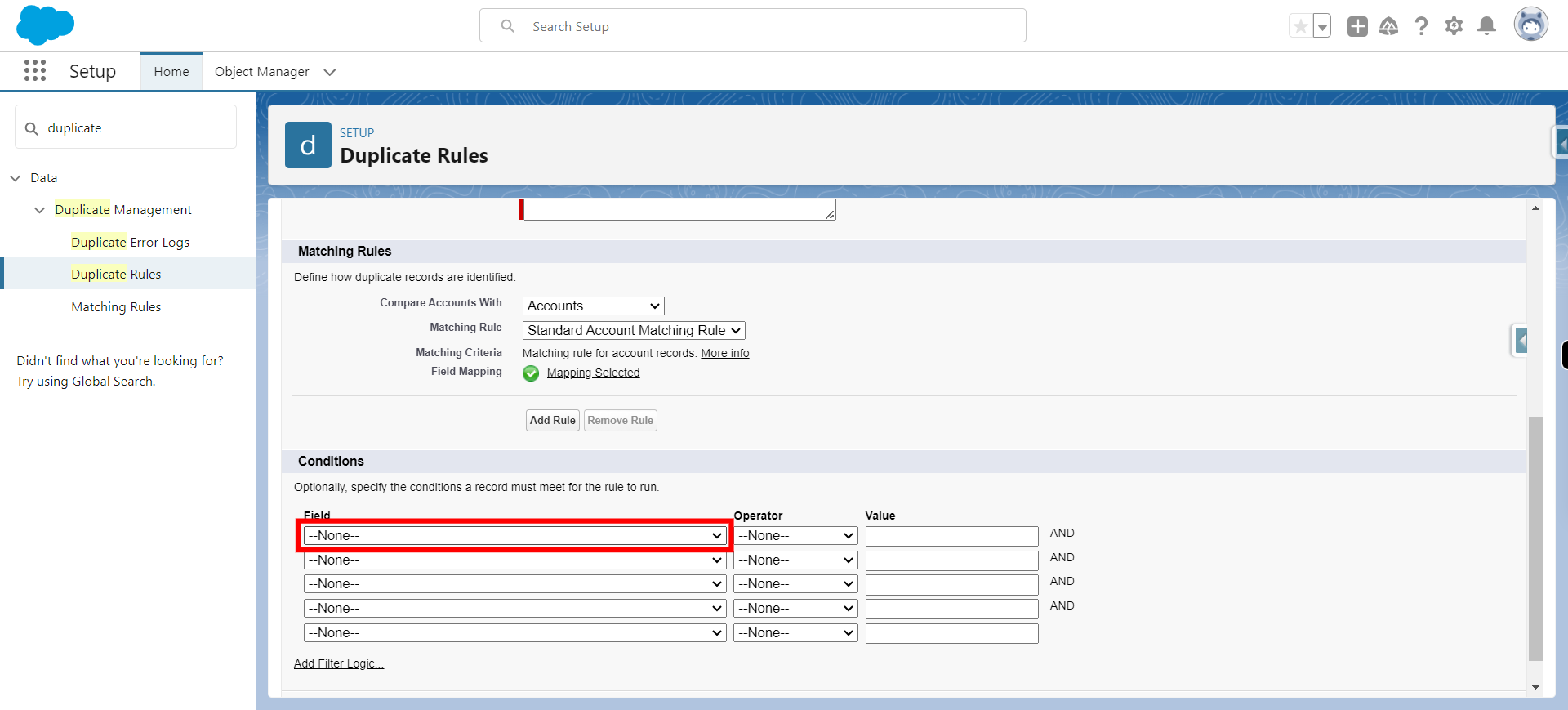
Task: Click the Add Rule button
Action: coord(553,420)
